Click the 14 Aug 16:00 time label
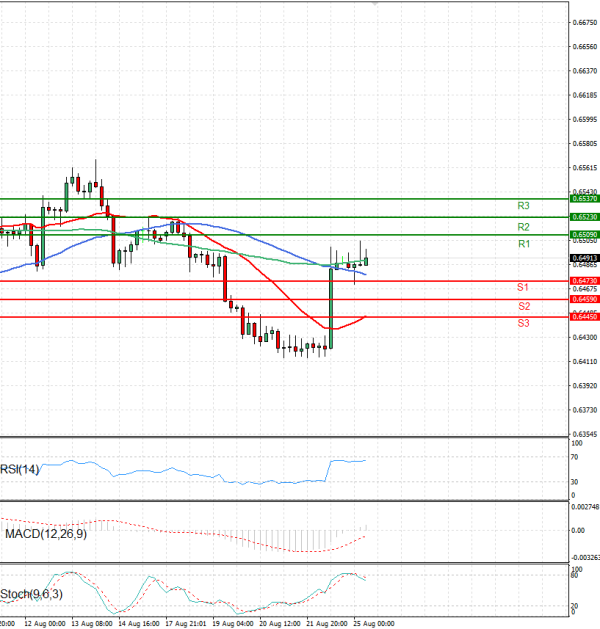The height and width of the screenshot is (629, 600). pos(139,624)
